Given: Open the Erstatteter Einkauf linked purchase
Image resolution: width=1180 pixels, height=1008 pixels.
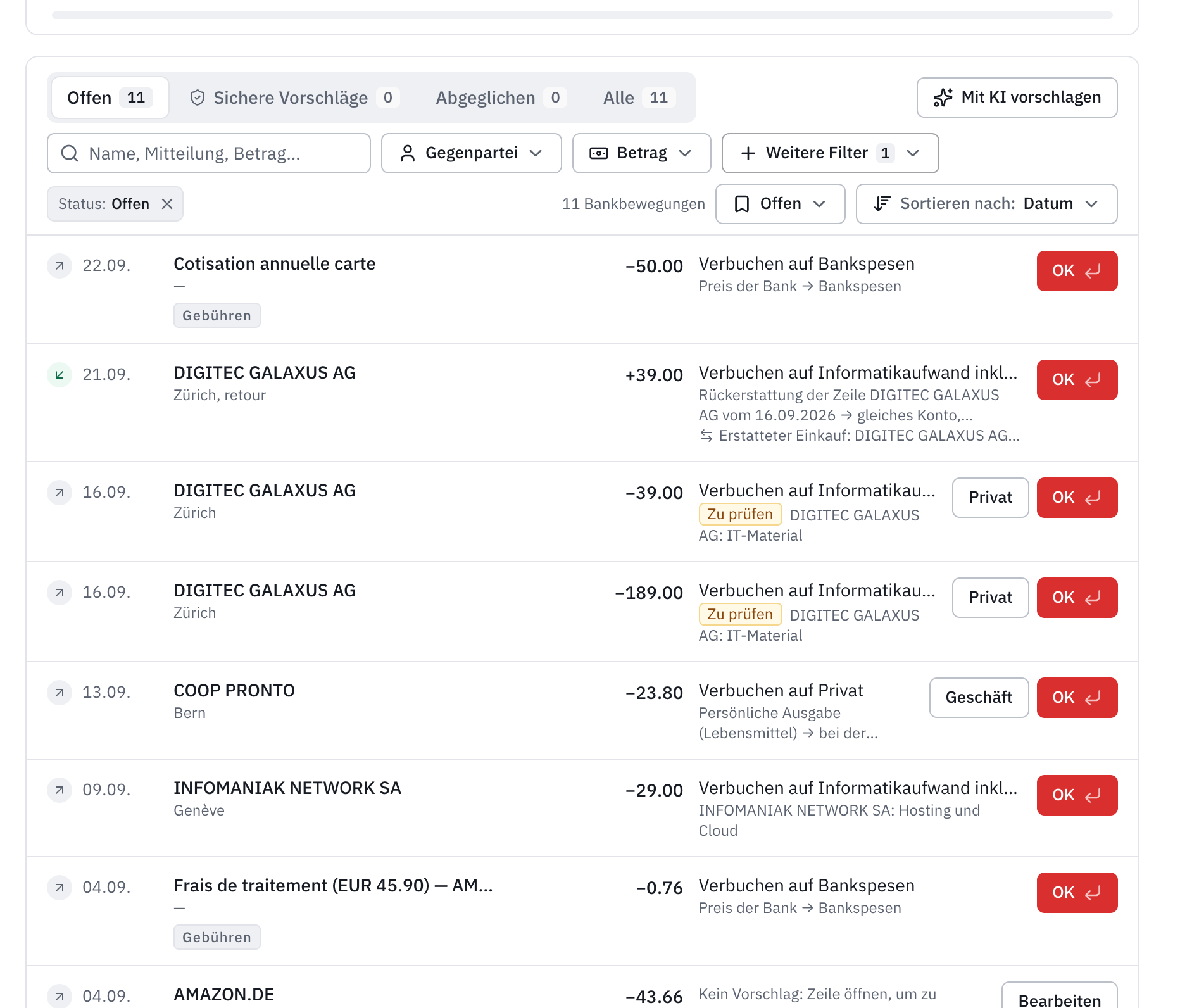Looking at the screenshot, I should (x=860, y=436).
